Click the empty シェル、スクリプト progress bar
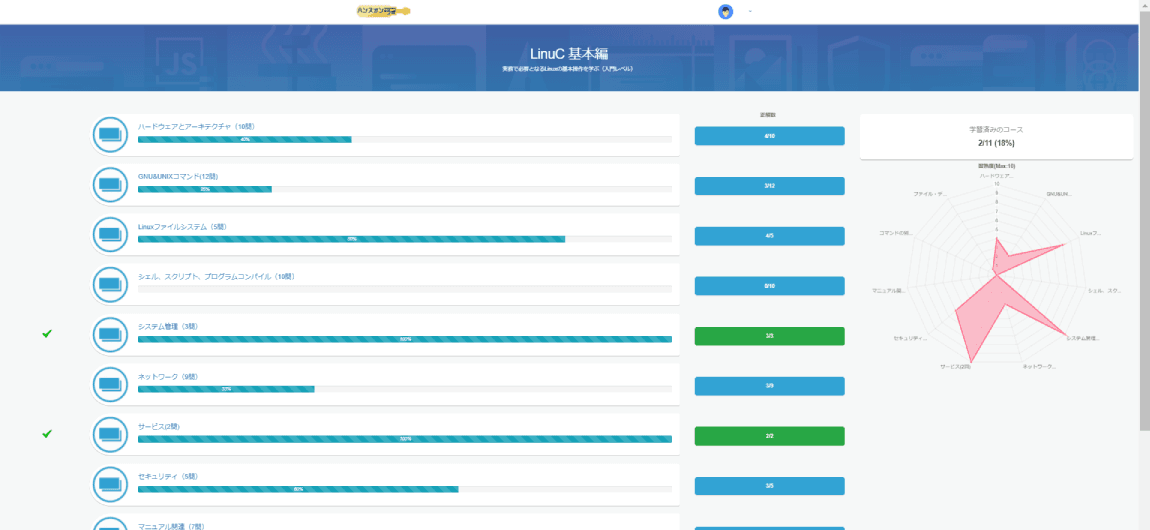The height and width of the screenshot is (530, 1150). (x=405, y=289)
